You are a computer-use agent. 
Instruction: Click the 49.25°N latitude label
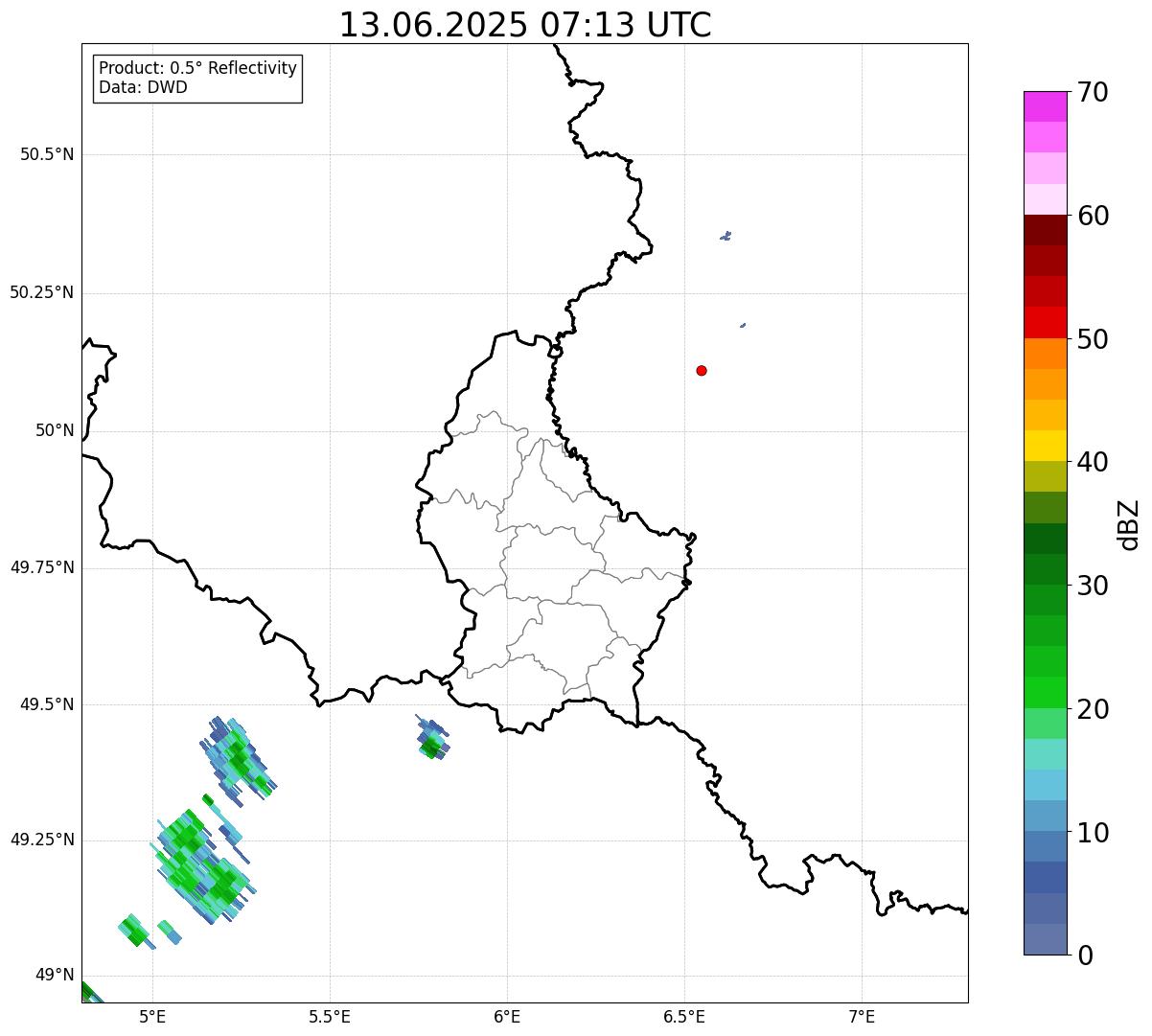(41, 840)
